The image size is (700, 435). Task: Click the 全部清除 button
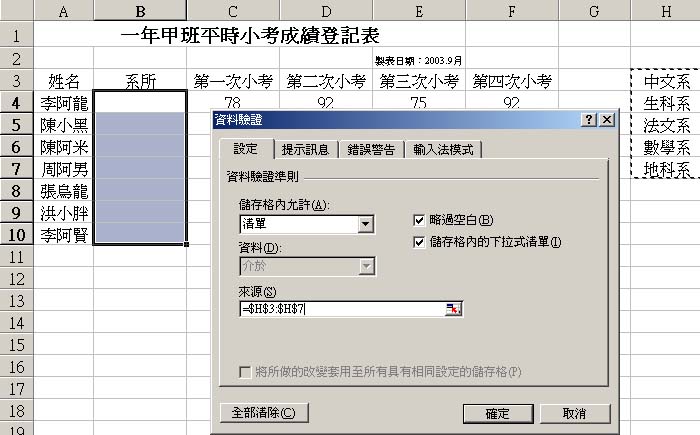click(264, 412)
